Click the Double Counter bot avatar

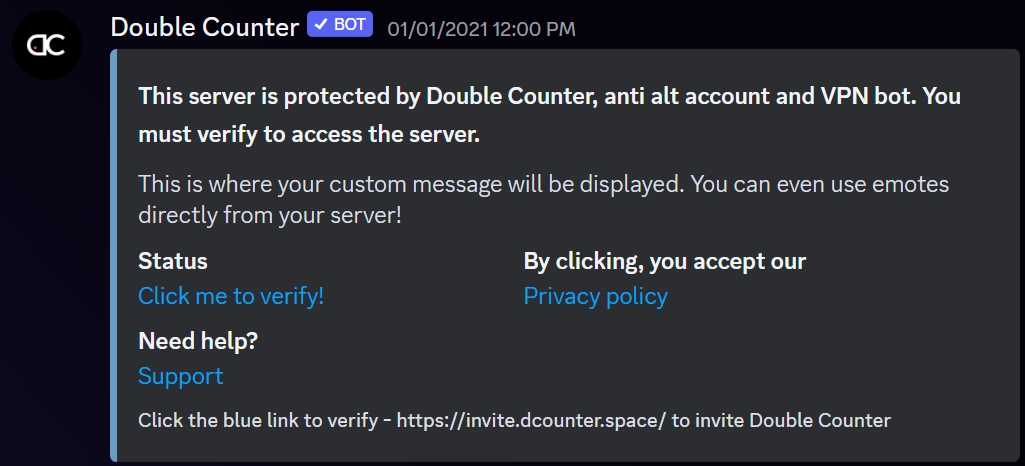click(x=48, y=45)
